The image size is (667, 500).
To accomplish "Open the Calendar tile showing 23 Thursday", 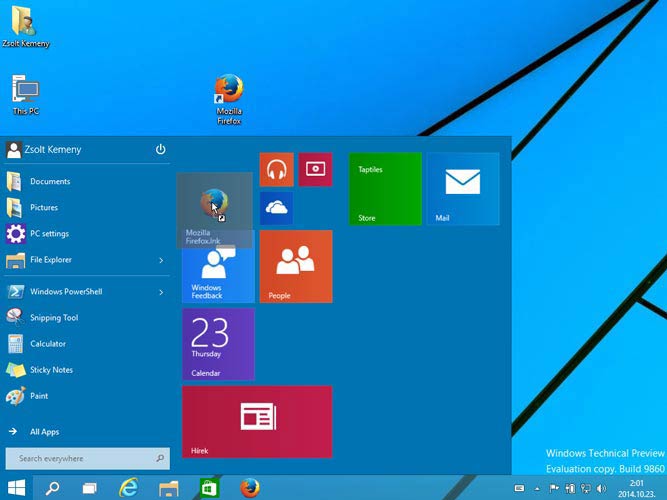I will pyautogui.click(x=219, y=344).
